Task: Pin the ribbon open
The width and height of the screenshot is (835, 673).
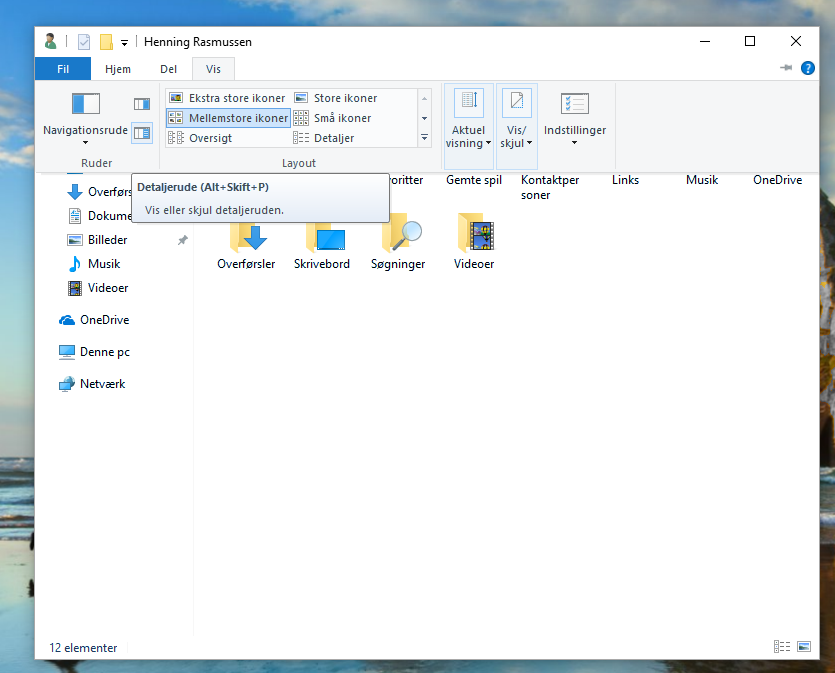Action: [x=786, y=68]
